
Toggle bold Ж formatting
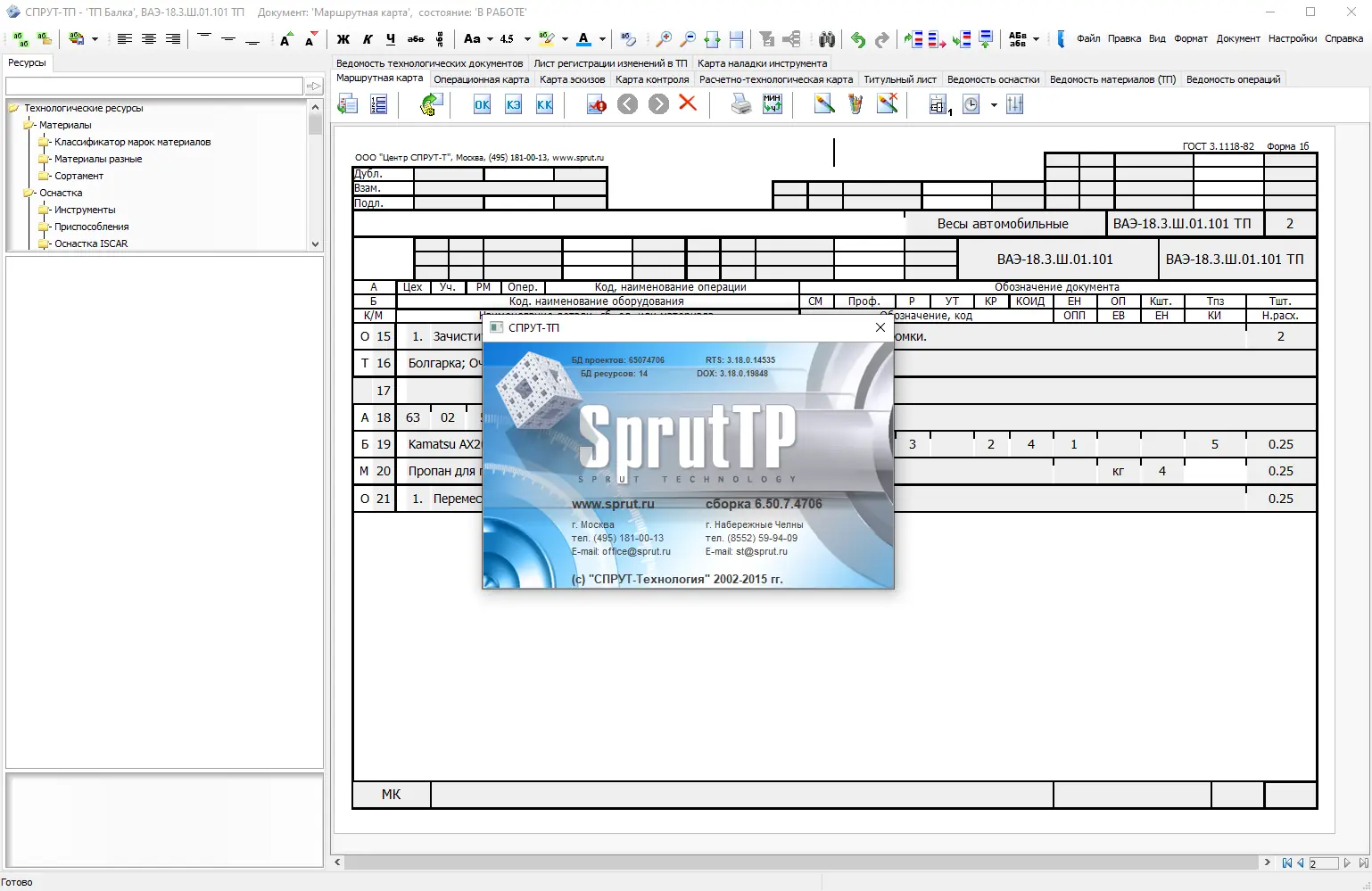(x=343, y=39)
